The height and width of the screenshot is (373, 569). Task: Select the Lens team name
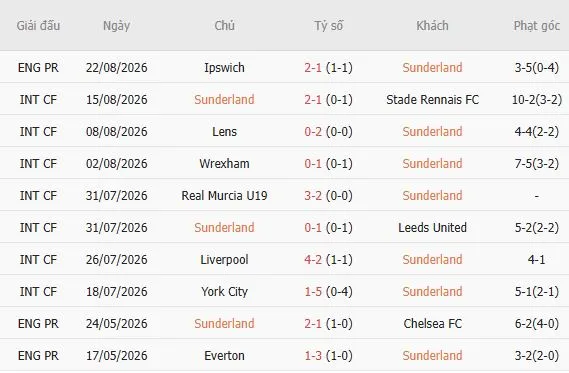click(x=224, y=132)
